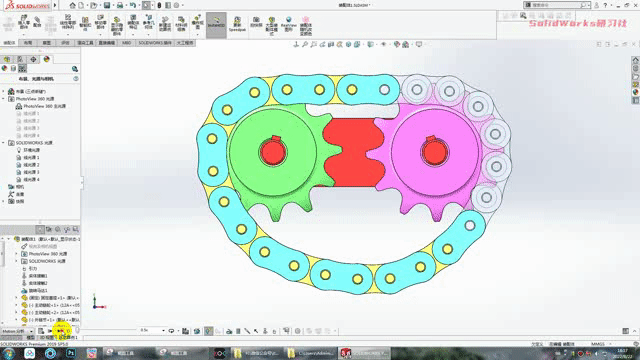Select PhotoView 360 主光源 tree item
Viewport: 640px width, 360px height.
[44, 106]
